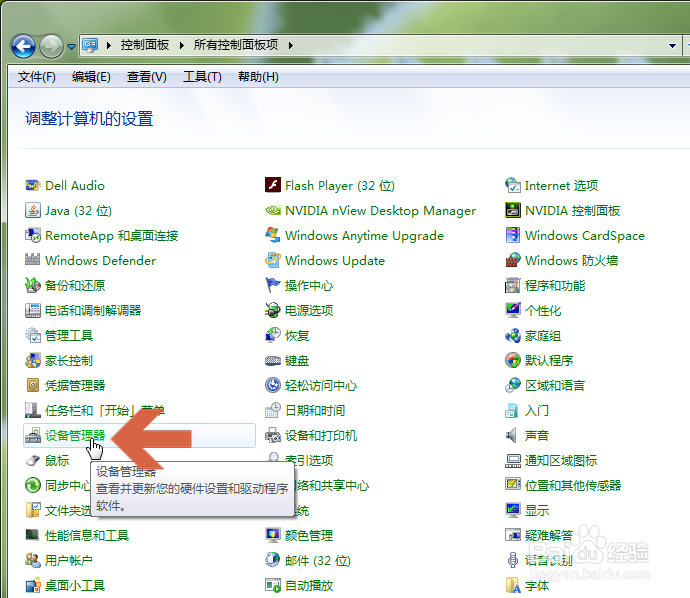Screen dimensions: 690x598
Task: Open the 编辑(E) menu
Action: [x=91, y=77]
